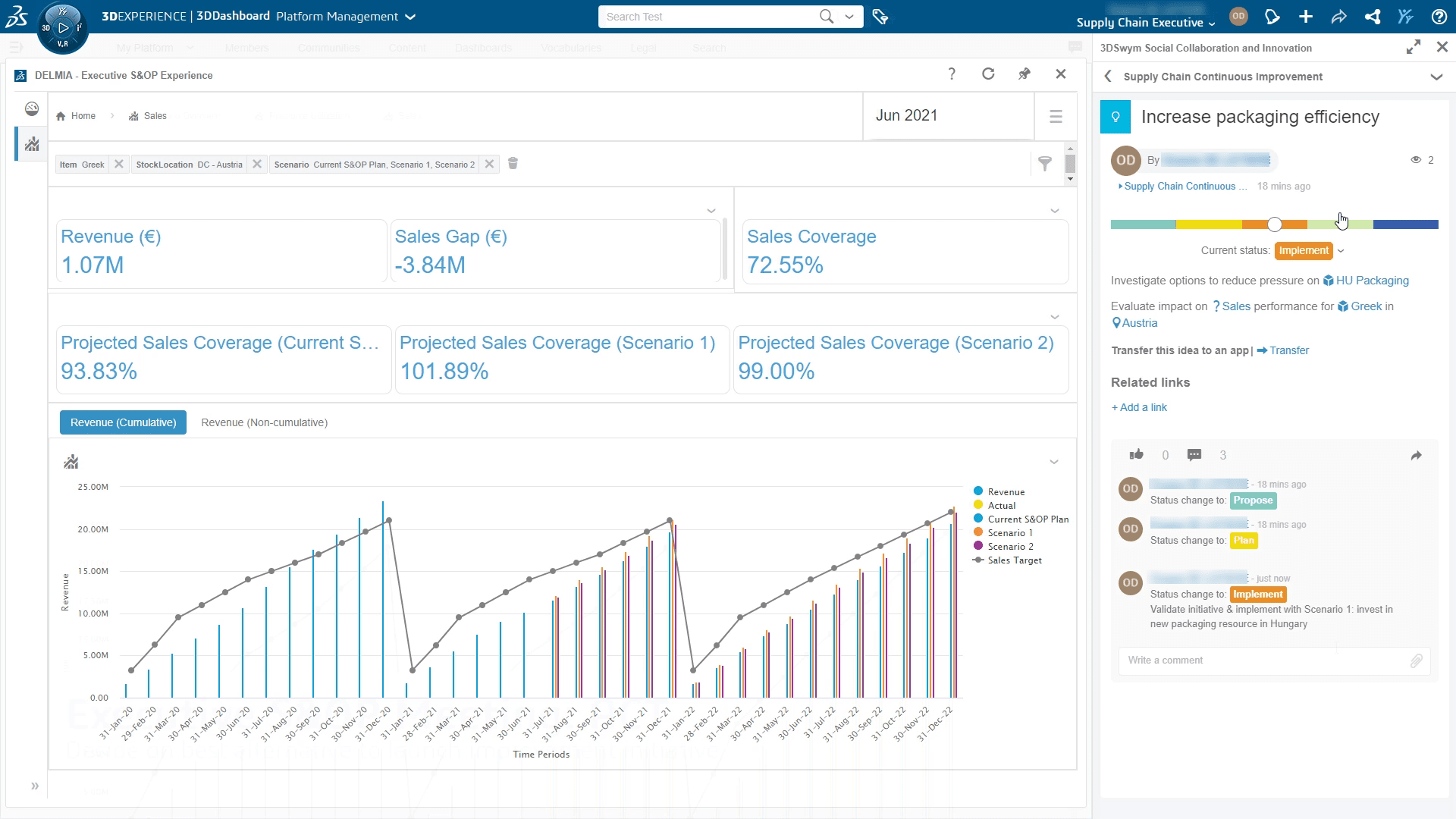Image resolution: width=1456 pixels, height=819 pixels.
Task: Attach a file with paperclip icon
Action: click(1416, 661)
